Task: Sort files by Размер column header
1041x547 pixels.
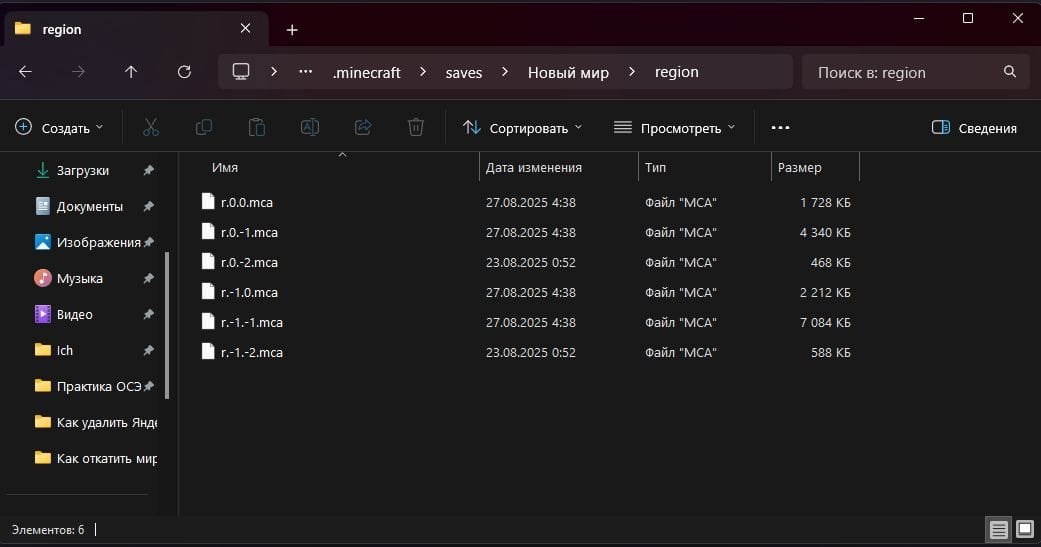Action: (800, 168)
